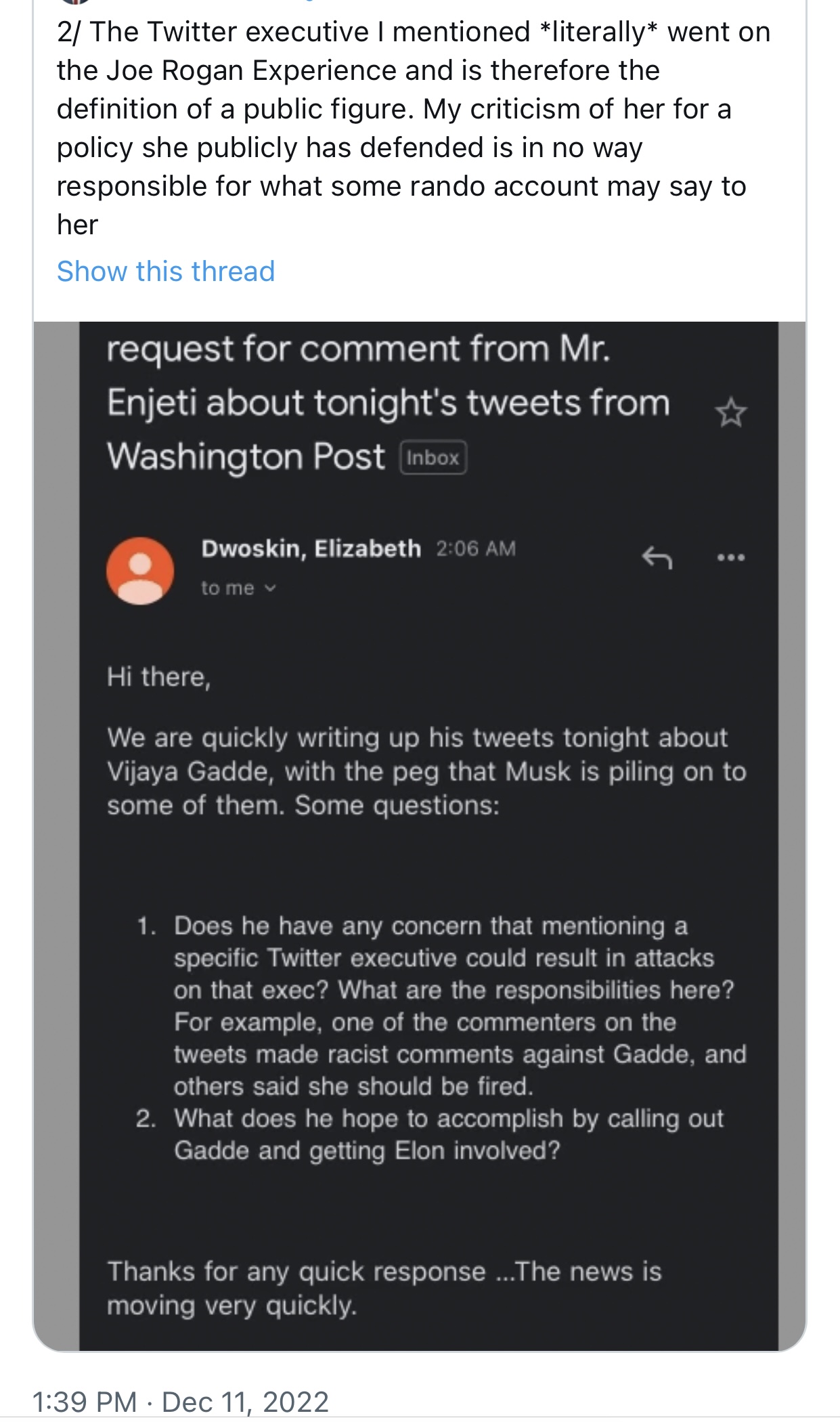Tap the 2:06 AM email time

click(x=476, y=548)
